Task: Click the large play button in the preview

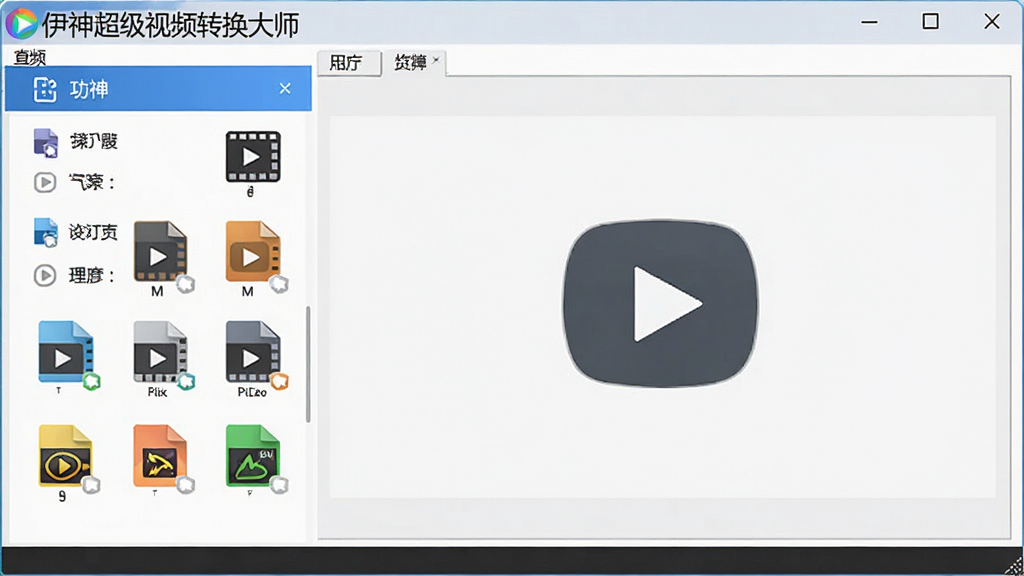Action: point(660,304)
